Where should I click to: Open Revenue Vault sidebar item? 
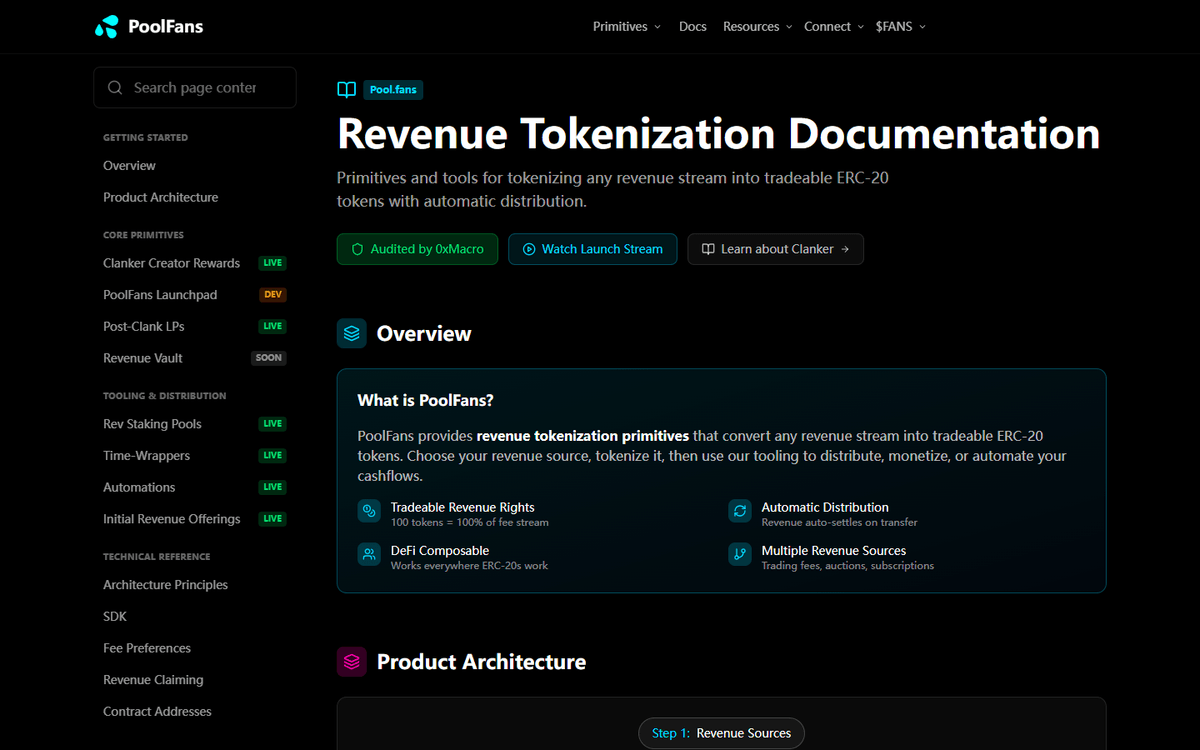click(143, 358)
